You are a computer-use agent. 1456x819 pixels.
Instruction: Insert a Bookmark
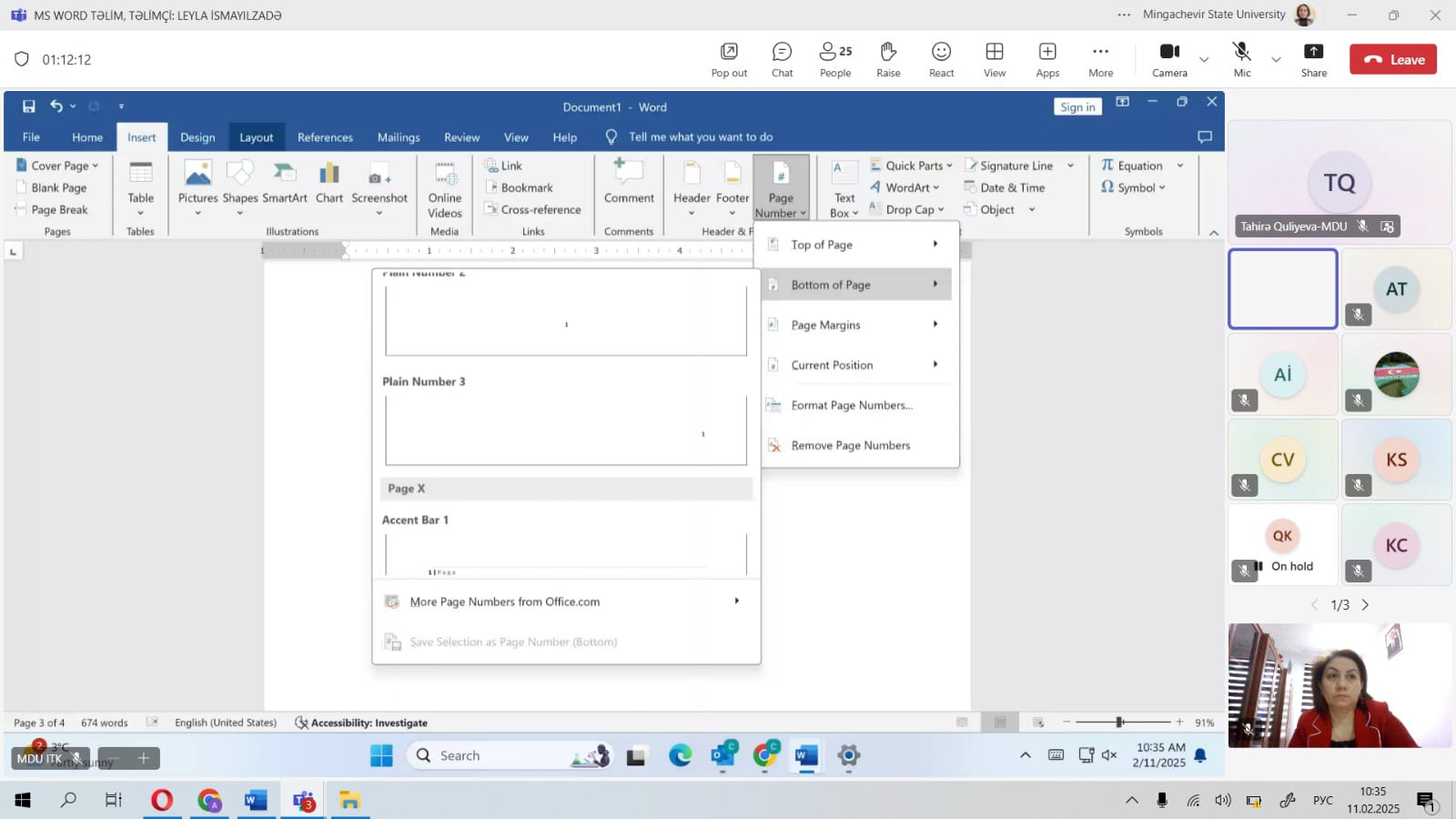(519, 187)
